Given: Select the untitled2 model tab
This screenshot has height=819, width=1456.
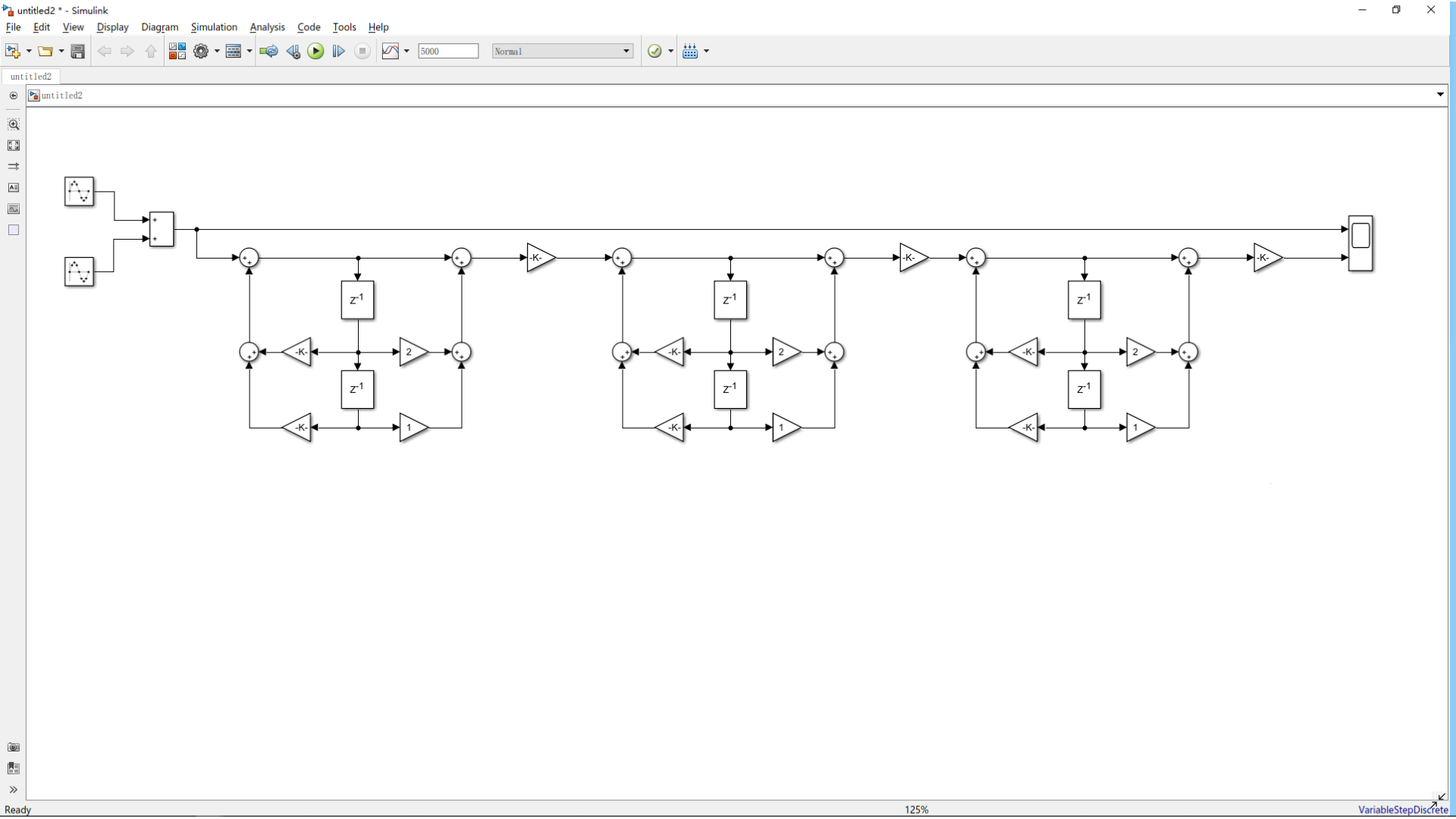Looking at the screenshot, I should coord(31,77).
